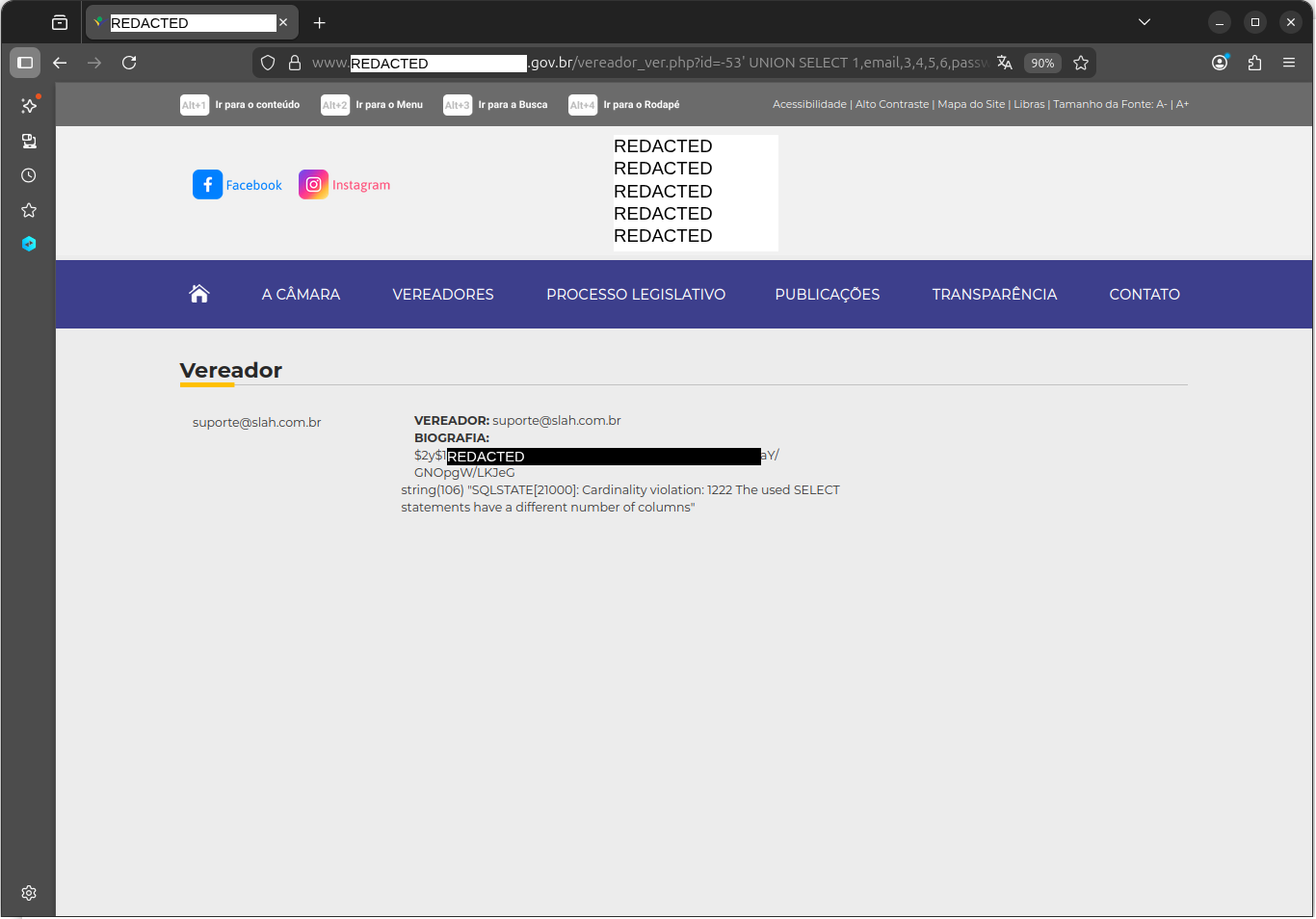Toggle the sidebar panel open or closed

[25, 63]
